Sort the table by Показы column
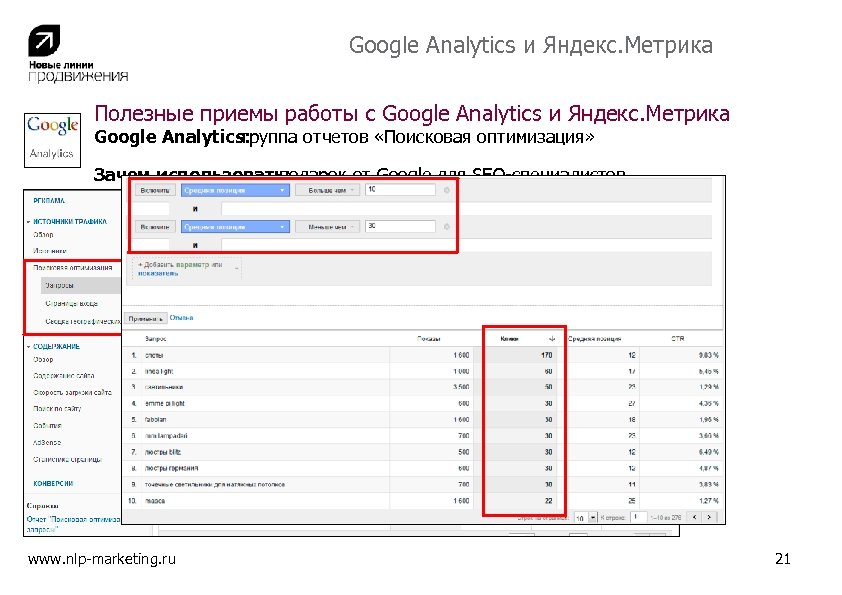Image resolution: width=842 pixels, height=595 pixels. point(429,339)
